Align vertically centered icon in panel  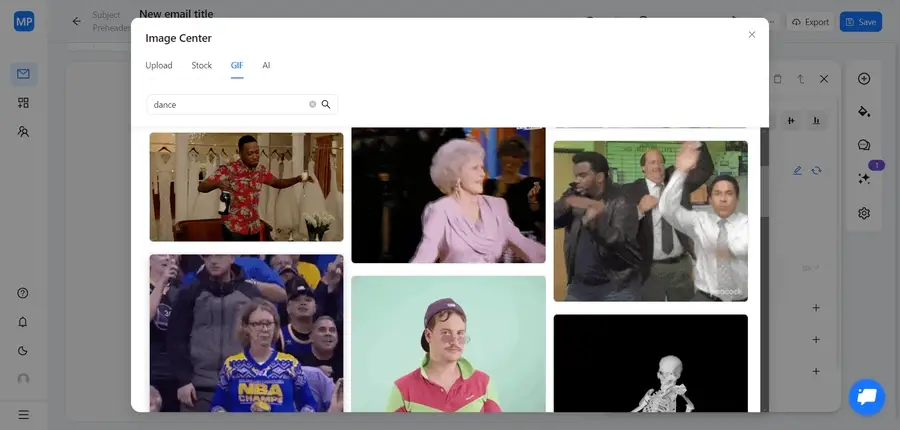click(x=792, y=121)
